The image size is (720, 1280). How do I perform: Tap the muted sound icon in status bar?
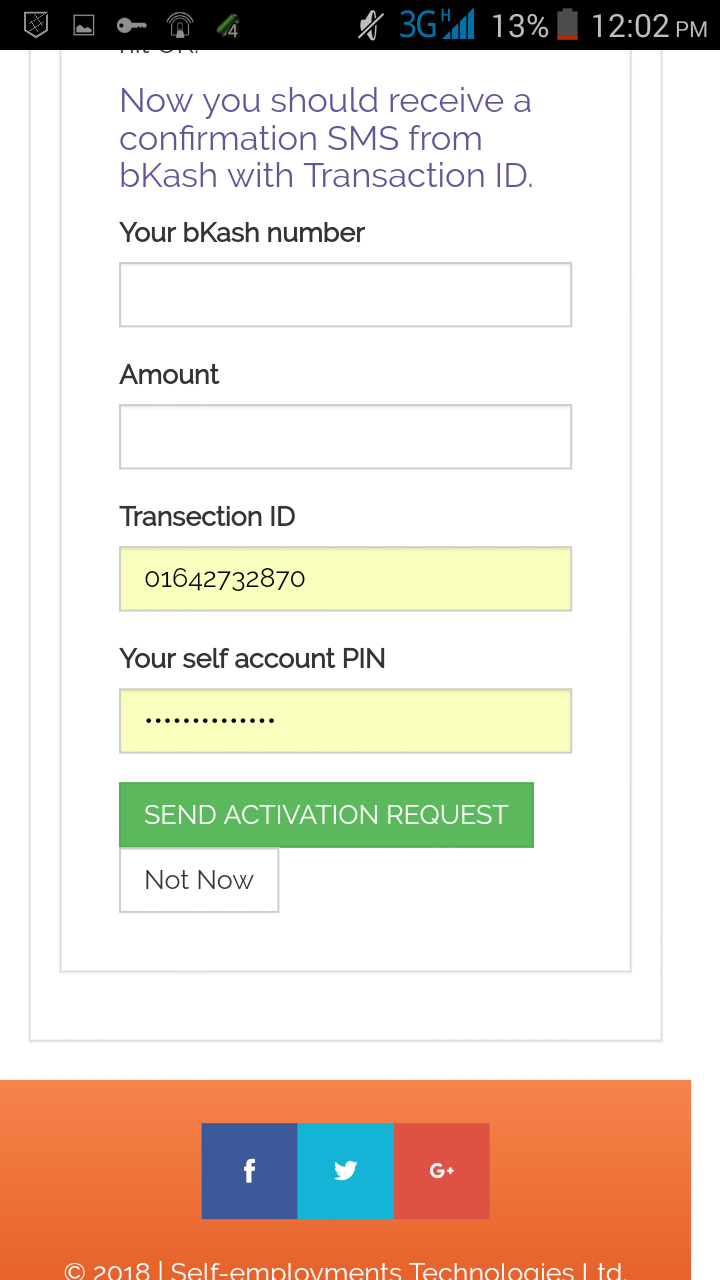pyautogui.click(x=371, y=25)
